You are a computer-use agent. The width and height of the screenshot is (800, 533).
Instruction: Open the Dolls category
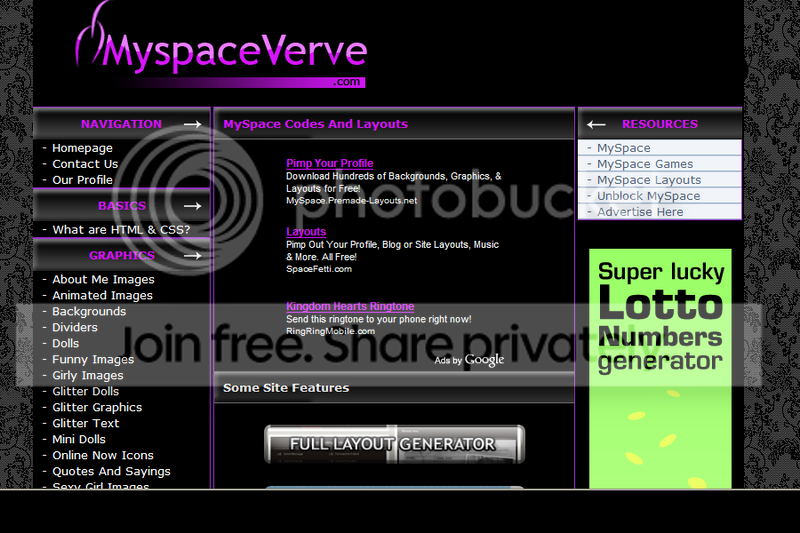pos(65,343)
